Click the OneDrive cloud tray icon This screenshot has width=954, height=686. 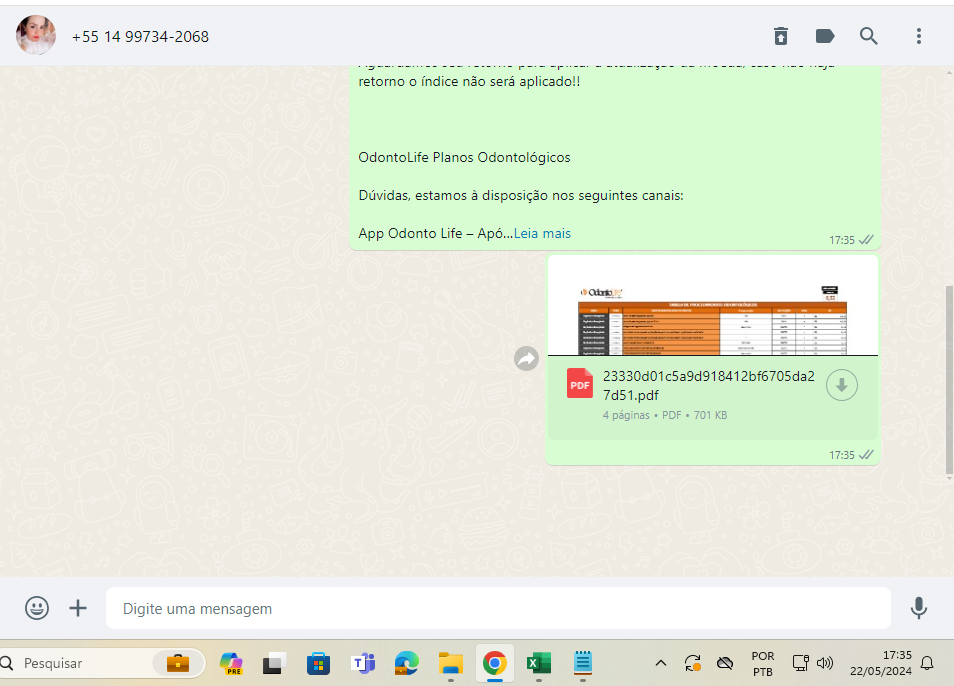tap(725, 663)
